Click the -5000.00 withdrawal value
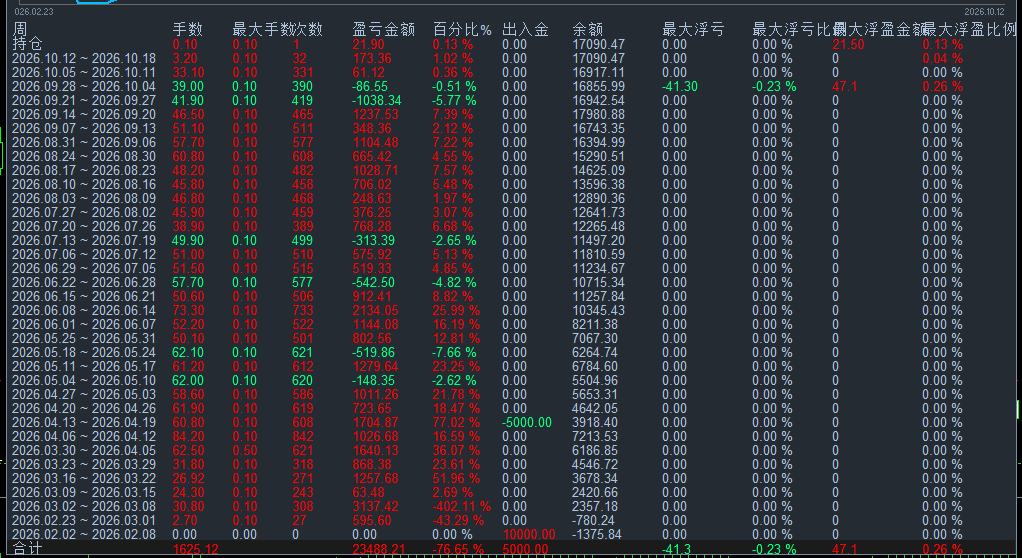The width and height of the screenshot is (1022, 558). tap(527, 423)
